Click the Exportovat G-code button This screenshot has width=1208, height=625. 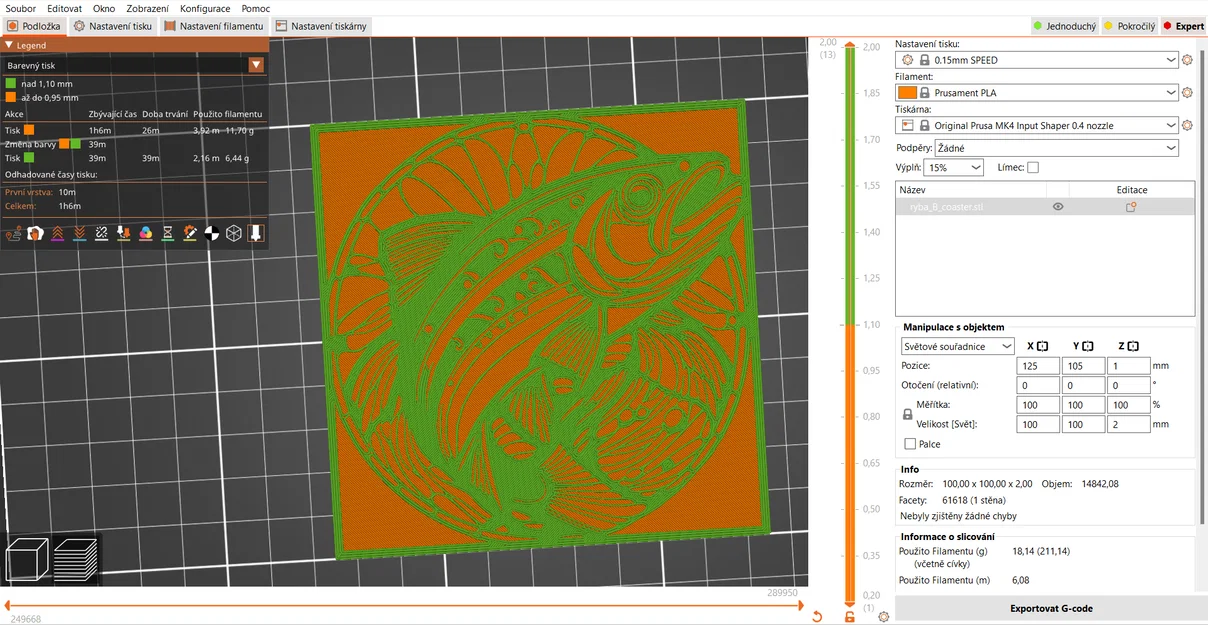1051,608
